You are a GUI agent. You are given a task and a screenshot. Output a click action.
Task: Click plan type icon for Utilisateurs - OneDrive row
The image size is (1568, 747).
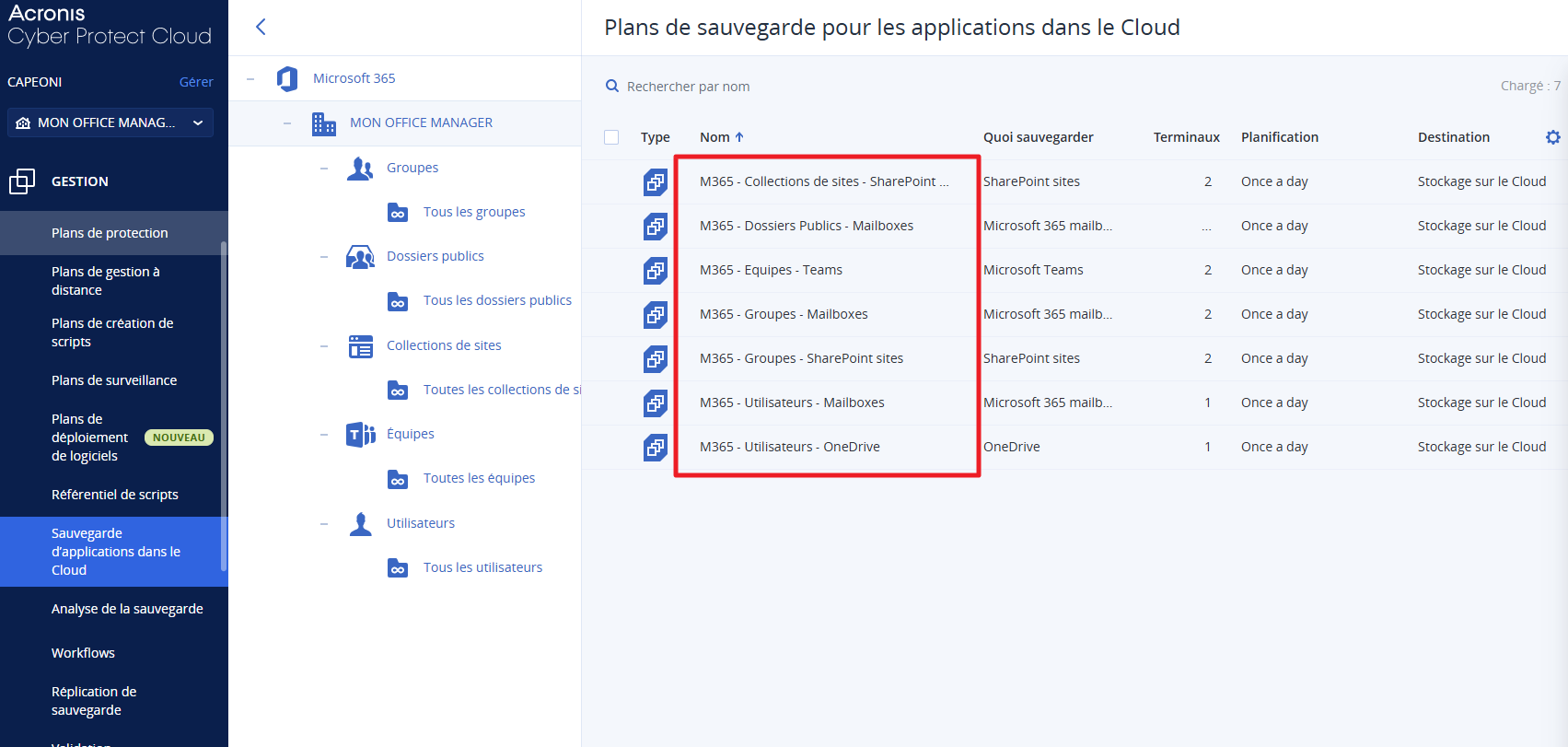656,448
